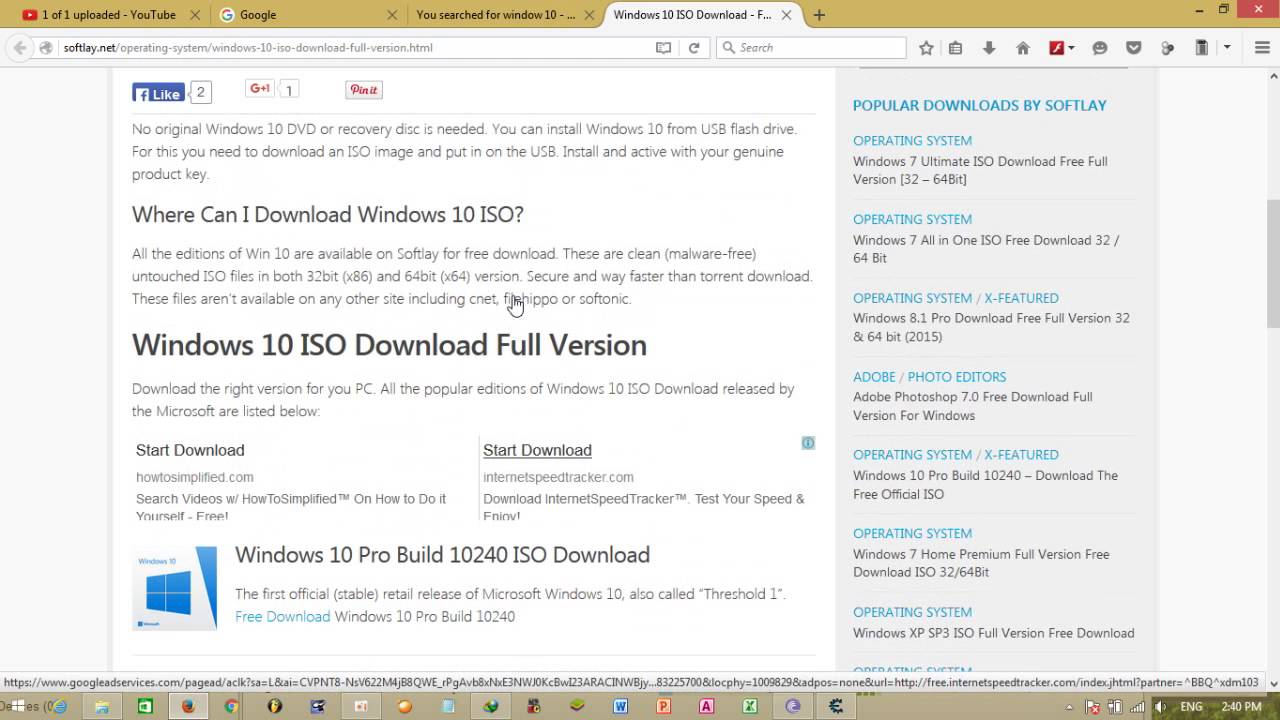
Task: Click internetspeedtracker.com Start Download ad link
Action: (537, 450)
